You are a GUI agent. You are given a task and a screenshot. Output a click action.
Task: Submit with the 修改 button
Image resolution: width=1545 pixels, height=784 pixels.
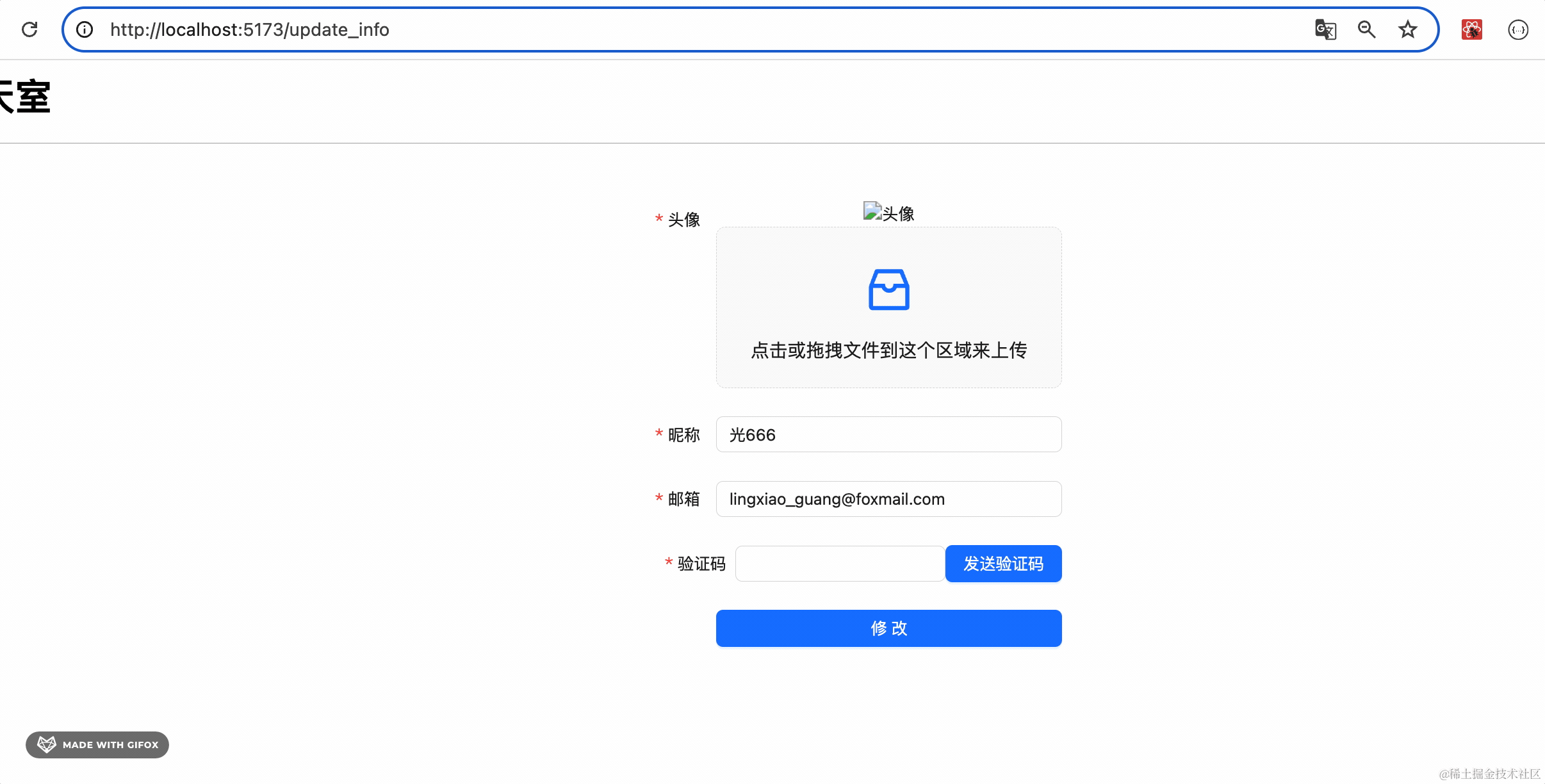click(888, 628)
